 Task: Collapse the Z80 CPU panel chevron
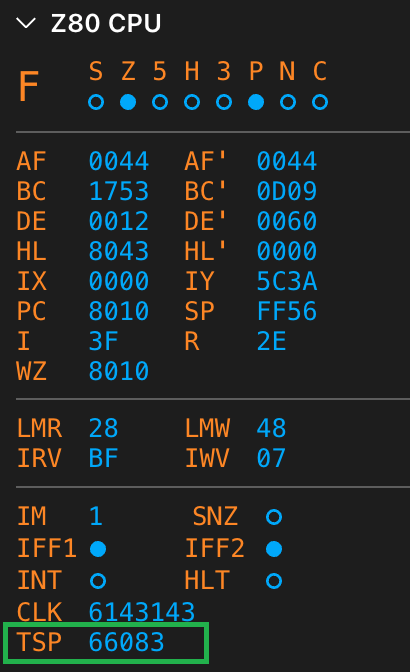pos(26,23)
